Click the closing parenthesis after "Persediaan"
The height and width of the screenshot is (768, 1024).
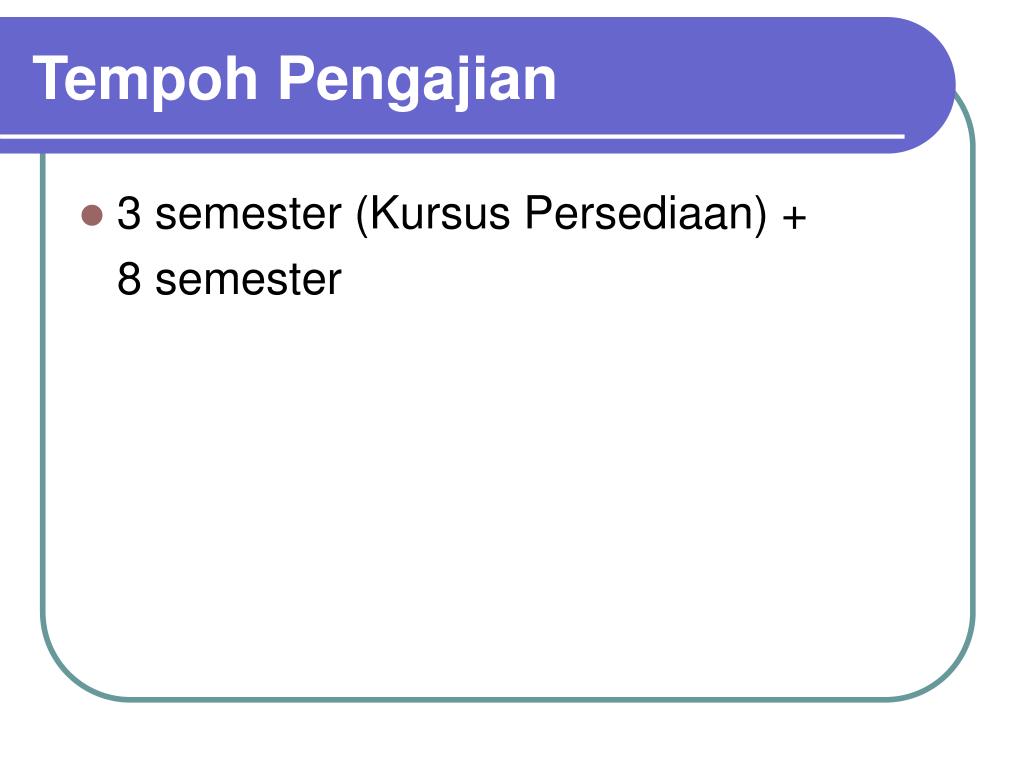[x=760, y=214]
